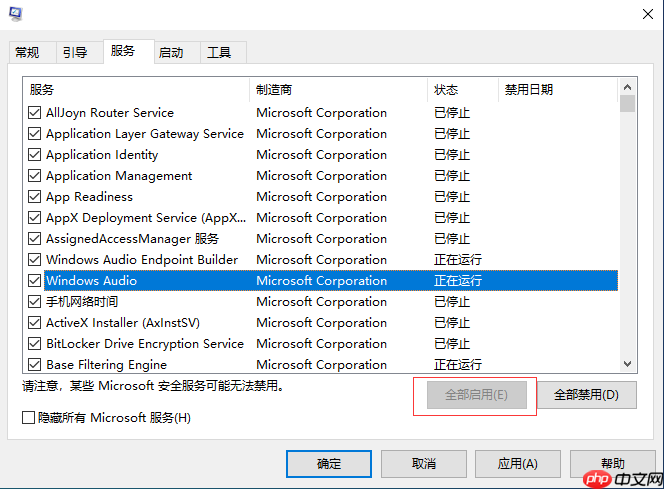Toggle Application Identity checkbox
Image resolution: width=664 pixels, height=489 pixels.
[34, 155]
